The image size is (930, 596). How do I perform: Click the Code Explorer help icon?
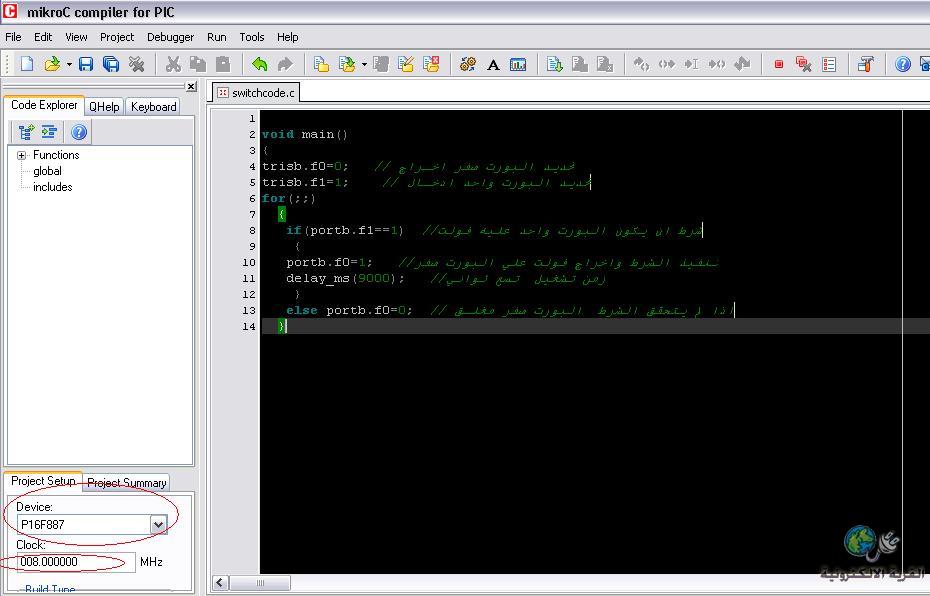click(78, 132)
